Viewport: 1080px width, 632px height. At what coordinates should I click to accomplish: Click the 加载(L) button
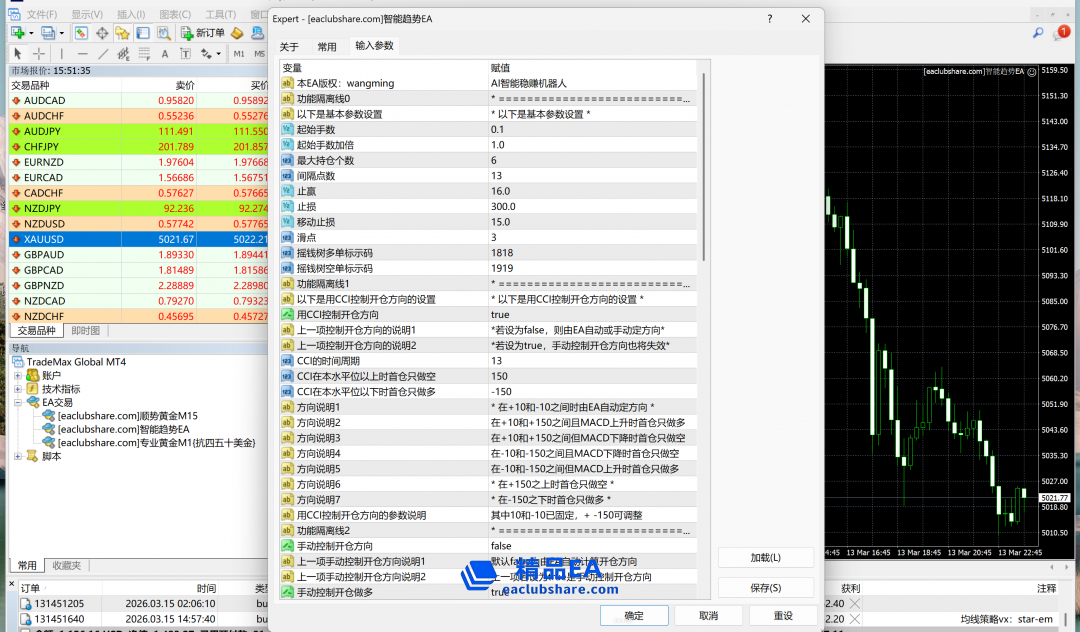(x=765, y=557)
